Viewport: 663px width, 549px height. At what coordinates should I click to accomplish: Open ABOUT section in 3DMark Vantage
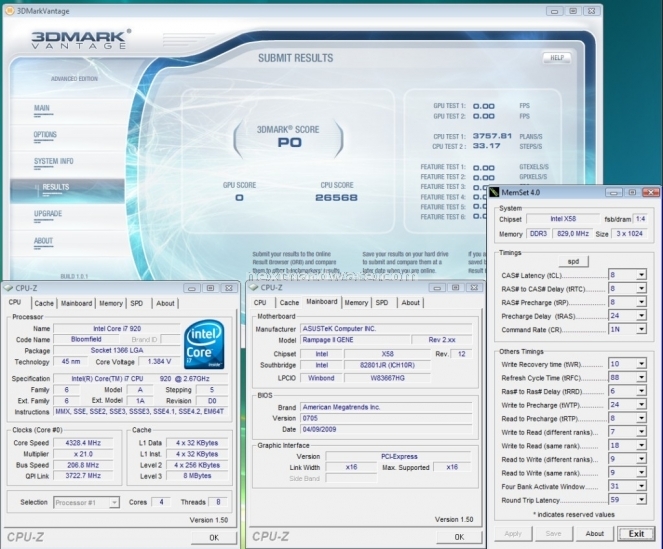point(43,241)
